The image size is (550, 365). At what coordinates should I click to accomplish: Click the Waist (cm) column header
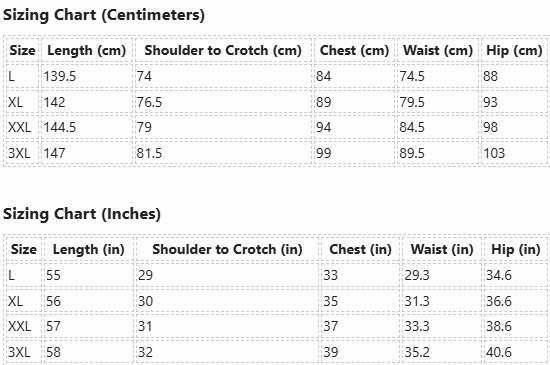tap(438, 50)
